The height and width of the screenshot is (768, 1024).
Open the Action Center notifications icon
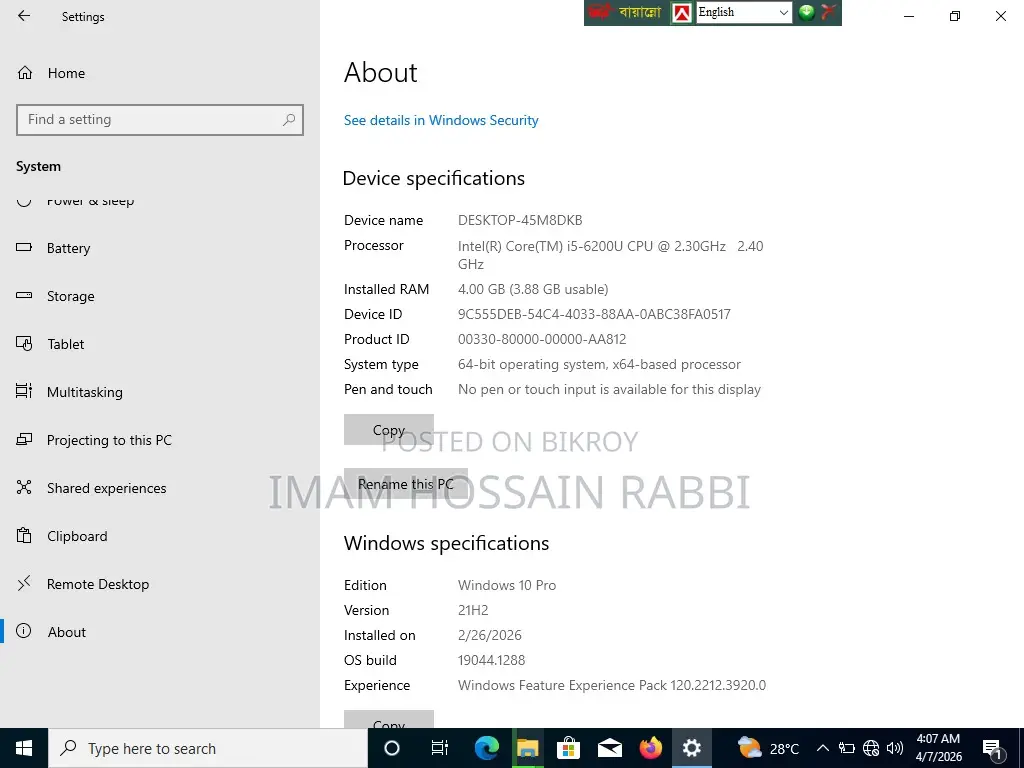pos(993,750)
